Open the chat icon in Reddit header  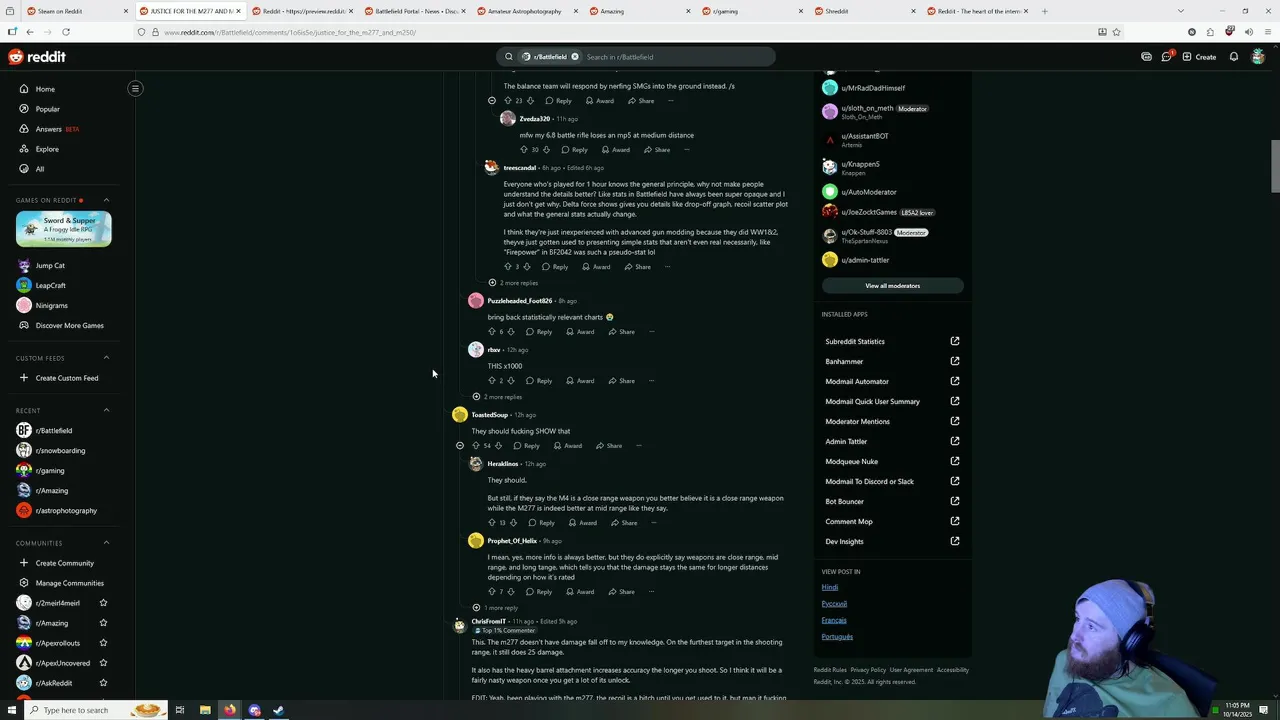(x=1166, y=57)
